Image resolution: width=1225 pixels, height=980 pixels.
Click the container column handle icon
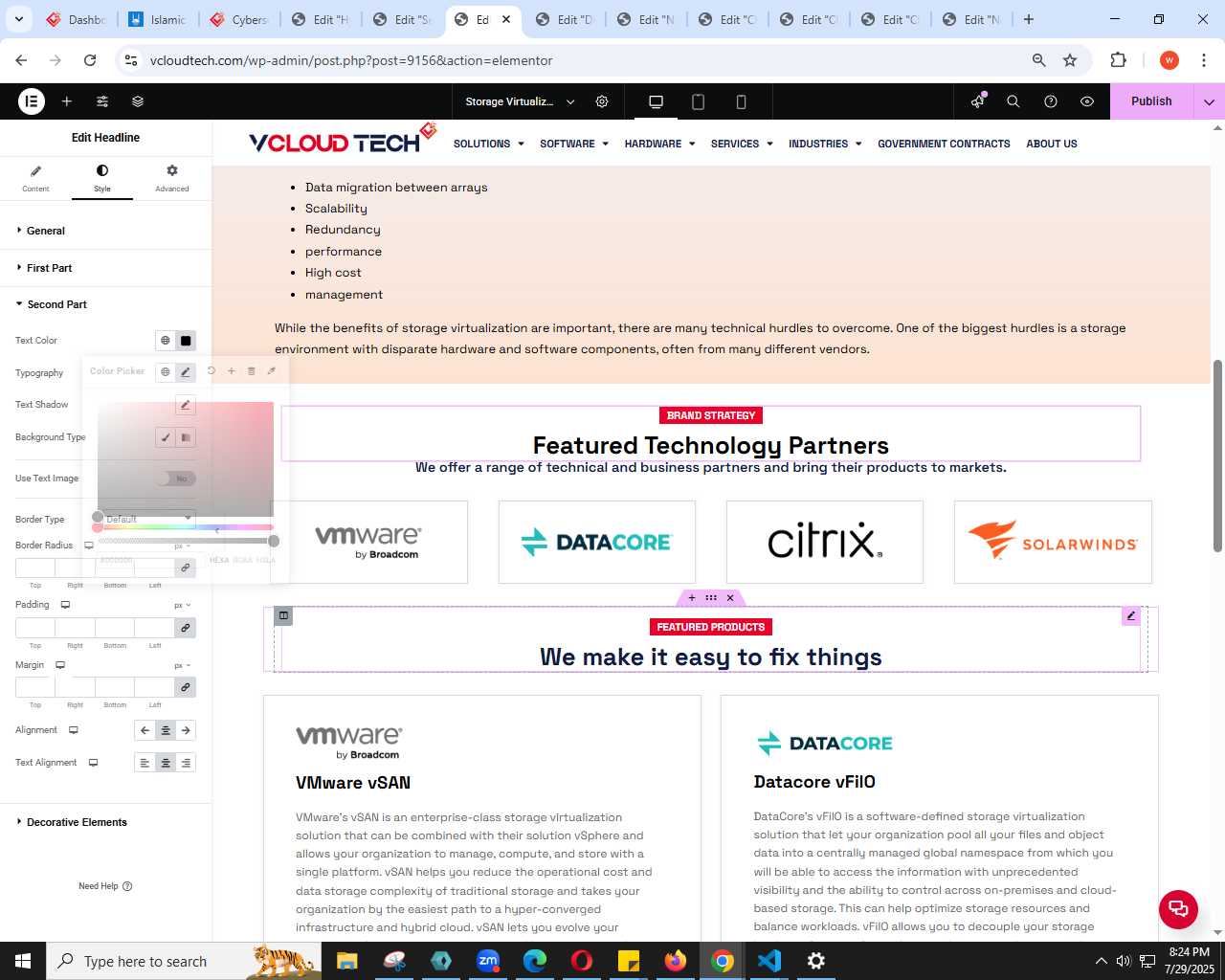point(283,615)
